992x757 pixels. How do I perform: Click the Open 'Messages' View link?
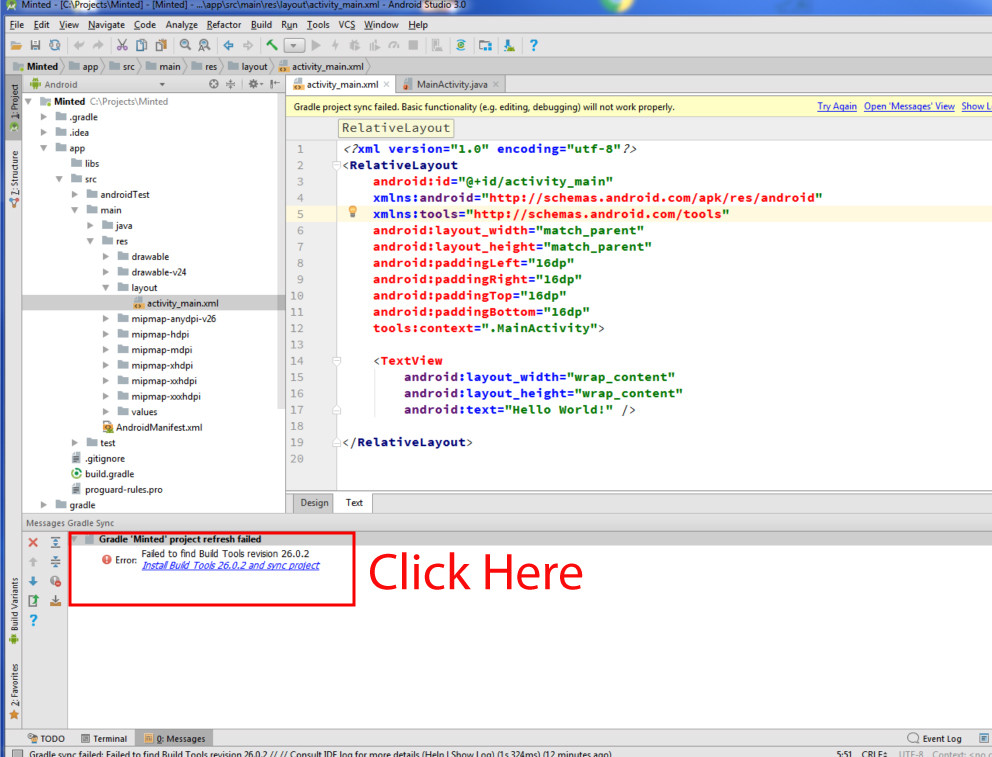point(909,106)
